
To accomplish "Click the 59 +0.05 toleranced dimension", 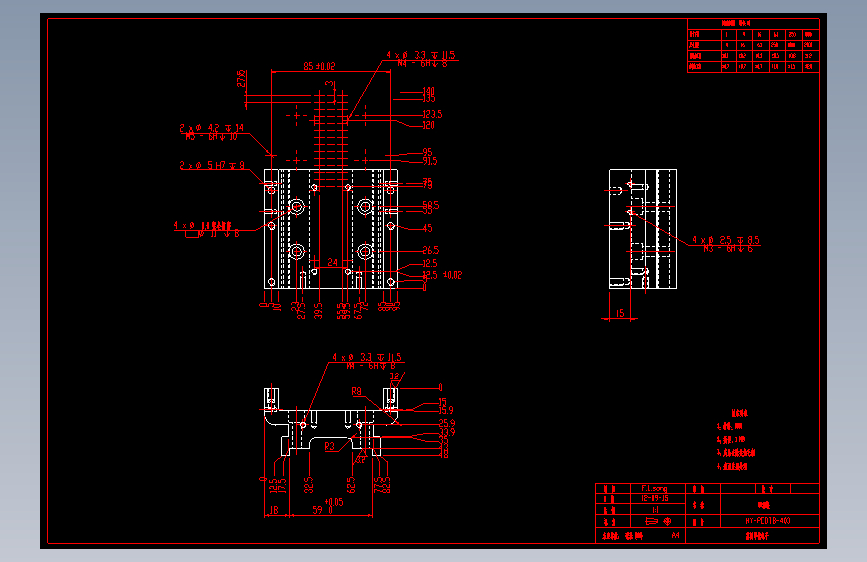I will [327, 506].
